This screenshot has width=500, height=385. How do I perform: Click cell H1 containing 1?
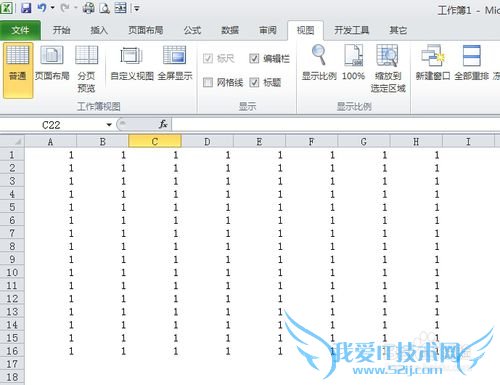click(x=416, y=155)
